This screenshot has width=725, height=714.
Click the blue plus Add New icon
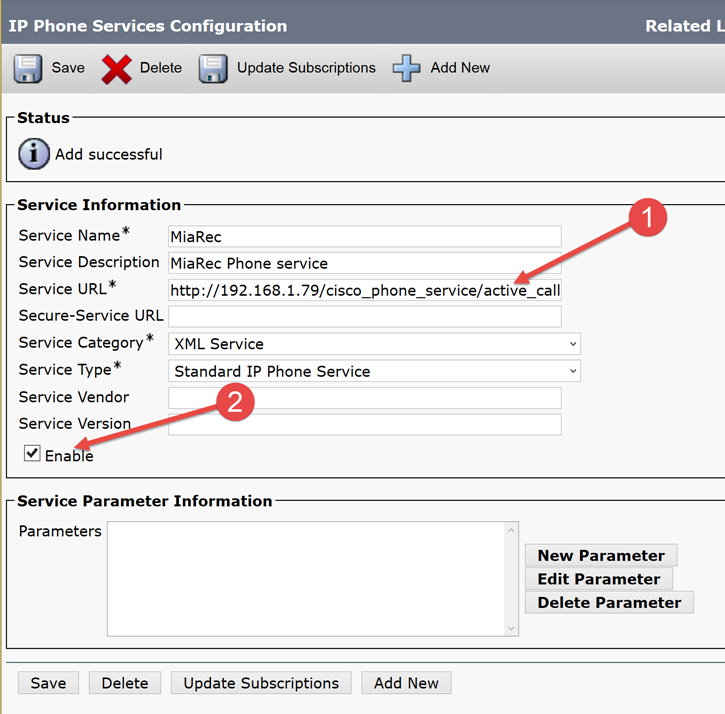click(x=406, y=68)
